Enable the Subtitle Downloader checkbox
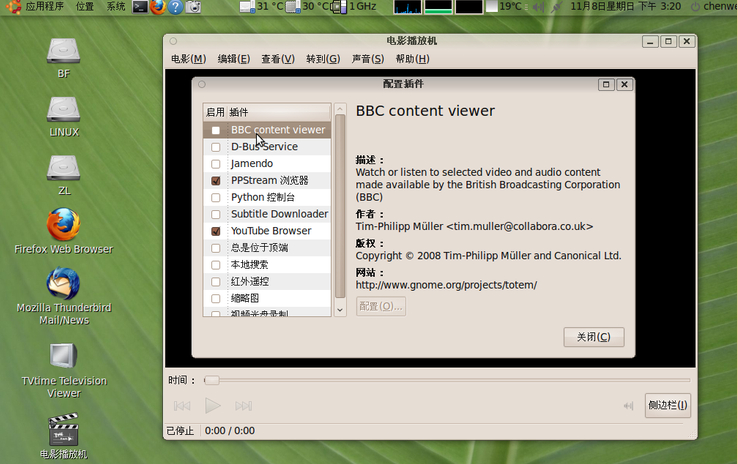This screenshot has width=738, height=464. click(x=216, y=215)
